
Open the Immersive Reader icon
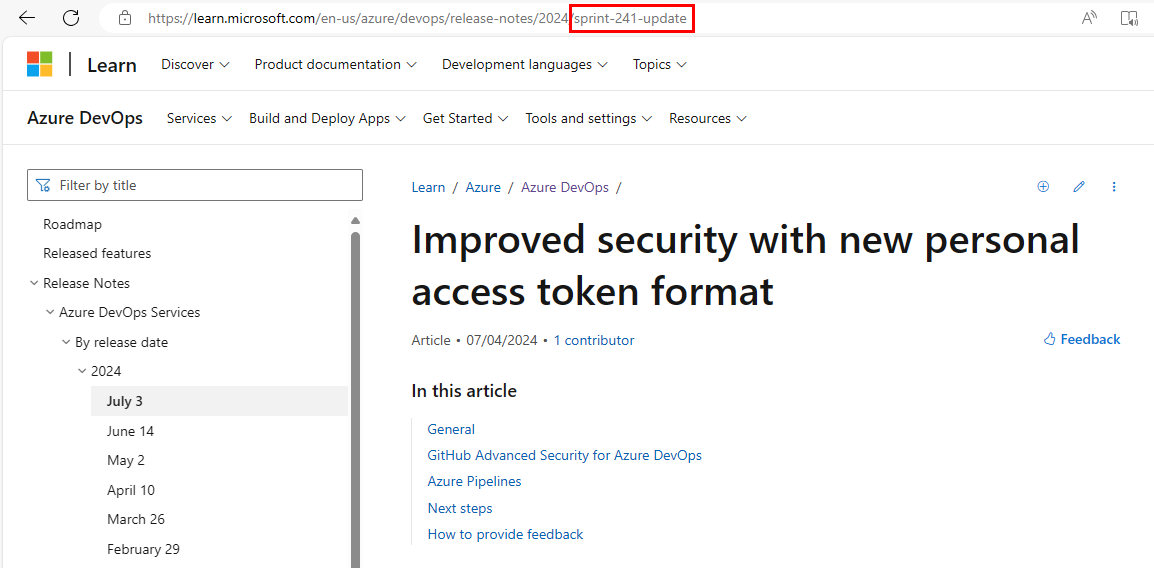1129,18
